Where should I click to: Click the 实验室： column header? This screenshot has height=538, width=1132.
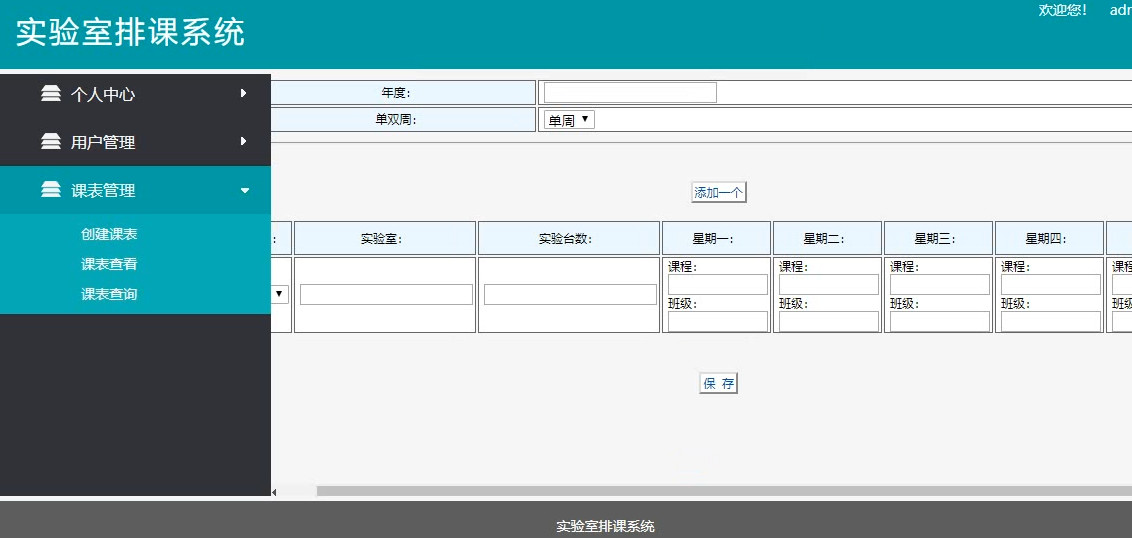(x=385, y=238)
